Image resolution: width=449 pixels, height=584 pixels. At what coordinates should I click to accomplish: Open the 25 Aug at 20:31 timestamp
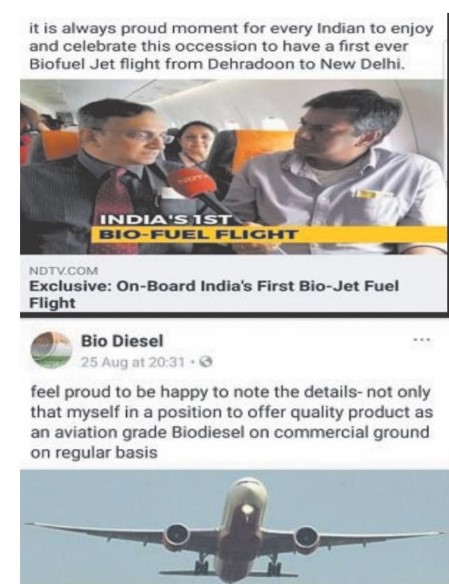pos(133,362)
